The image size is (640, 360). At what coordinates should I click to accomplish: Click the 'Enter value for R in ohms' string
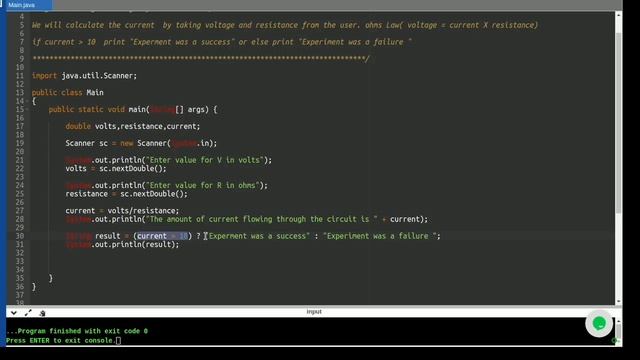point(203,185)
